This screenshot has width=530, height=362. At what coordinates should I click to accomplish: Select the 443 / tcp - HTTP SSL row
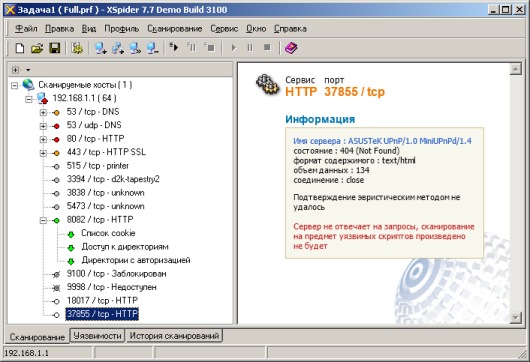coord(106,152)
